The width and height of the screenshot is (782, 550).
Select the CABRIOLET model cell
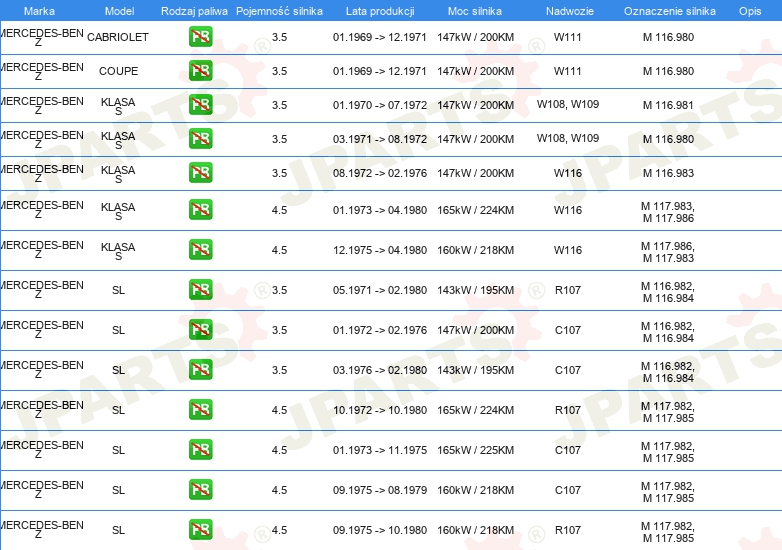(118, 37)
